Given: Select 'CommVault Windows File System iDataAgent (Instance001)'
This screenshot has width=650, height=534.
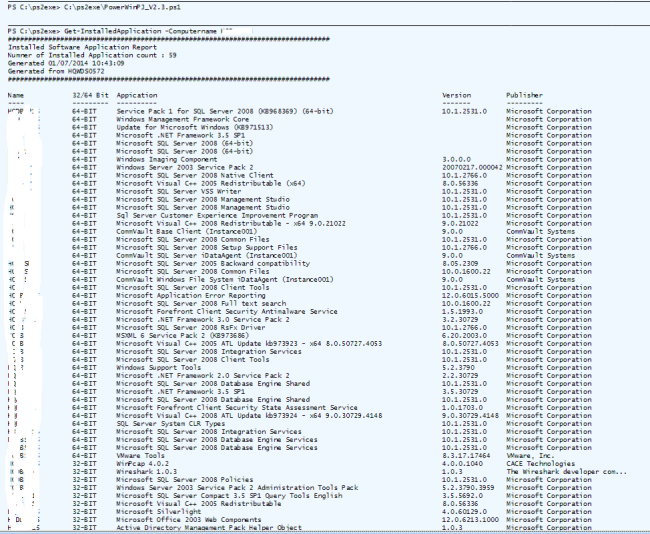Looking at the screenshot, I should click(x=225, y=279).
